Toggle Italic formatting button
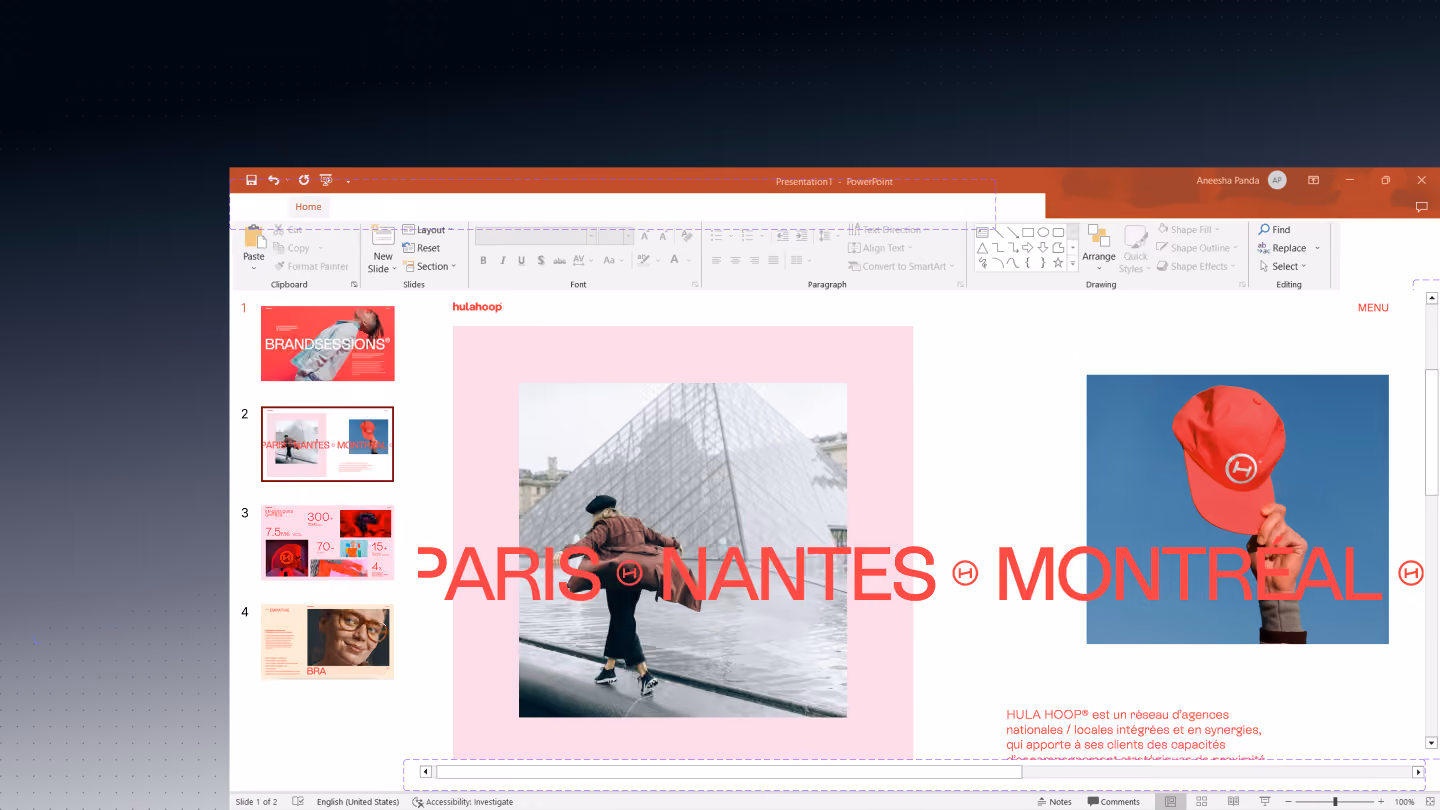This screenshot has height=810, width=1440. 502,260
